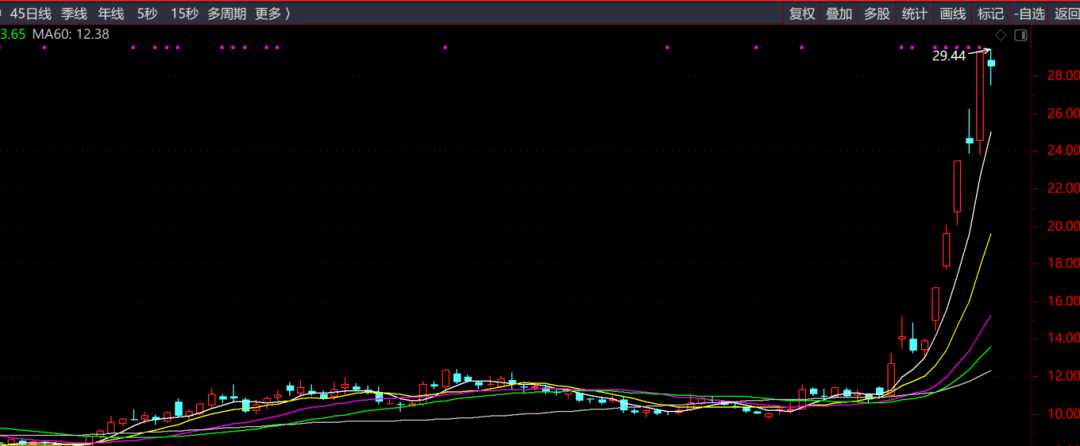1080x446 pixels.
Task: Click the MA60: 12.38 indicator label
Action: pyautogui.click(x=71, y=34)
